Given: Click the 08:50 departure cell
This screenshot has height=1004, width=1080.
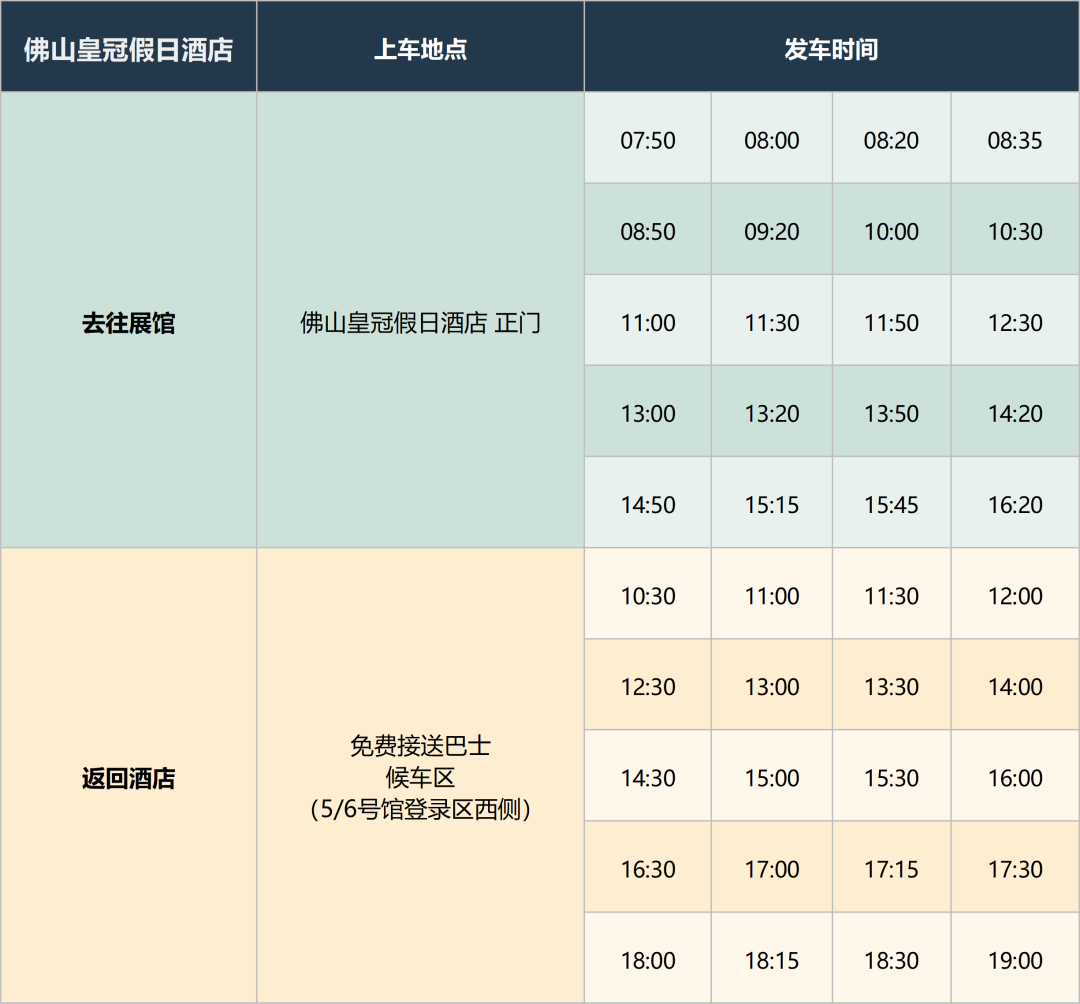Looking at the screenshot, I should tap(647, 229).
